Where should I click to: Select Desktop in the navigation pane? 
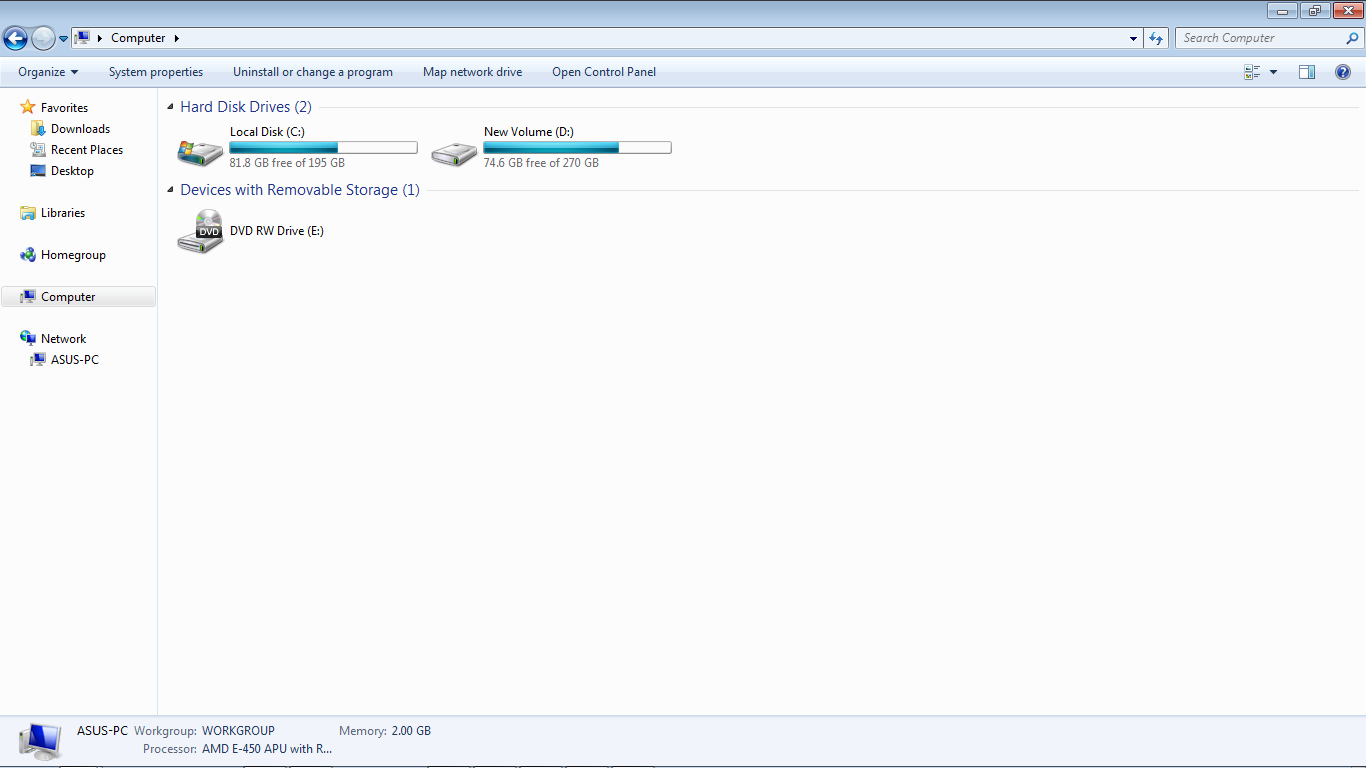tap(71, 170)
